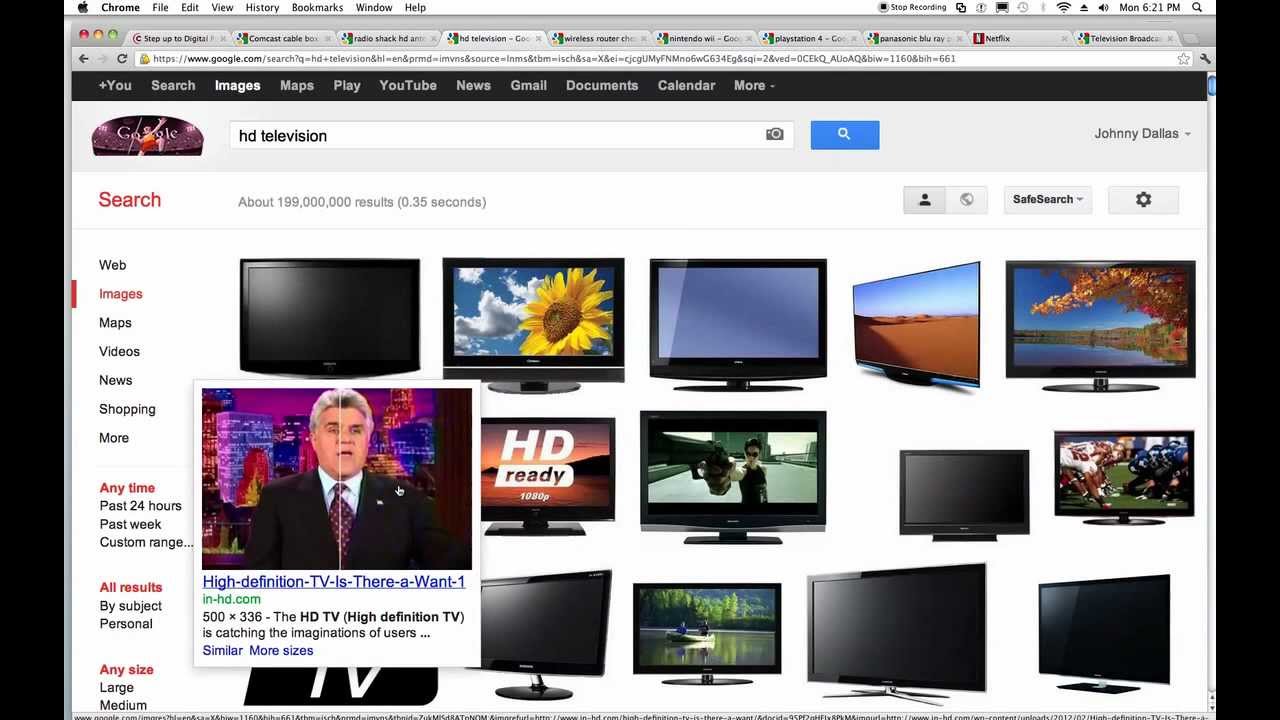Viewport: 1280px width, 720px height.
Task: Open Gmail from the top bar
Action: click(x=529, y=85)
